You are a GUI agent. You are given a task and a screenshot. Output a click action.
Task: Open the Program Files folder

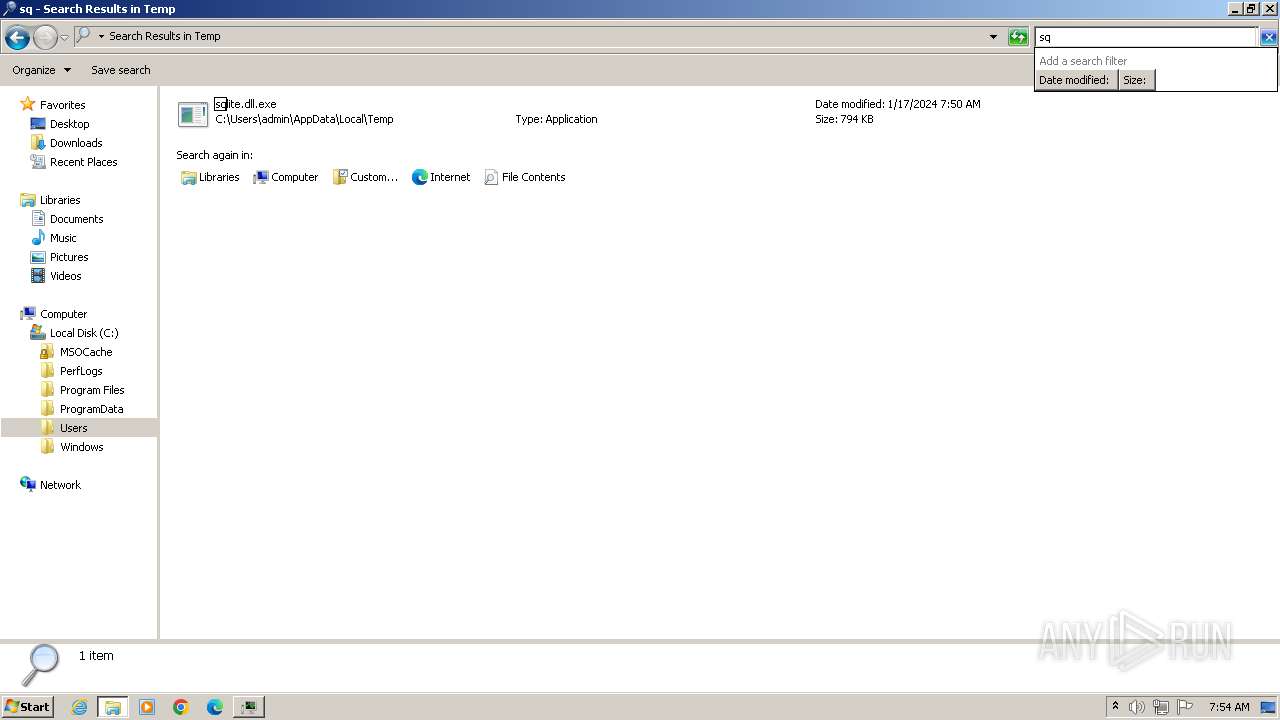pyautogui.click(x=92, y=390)
